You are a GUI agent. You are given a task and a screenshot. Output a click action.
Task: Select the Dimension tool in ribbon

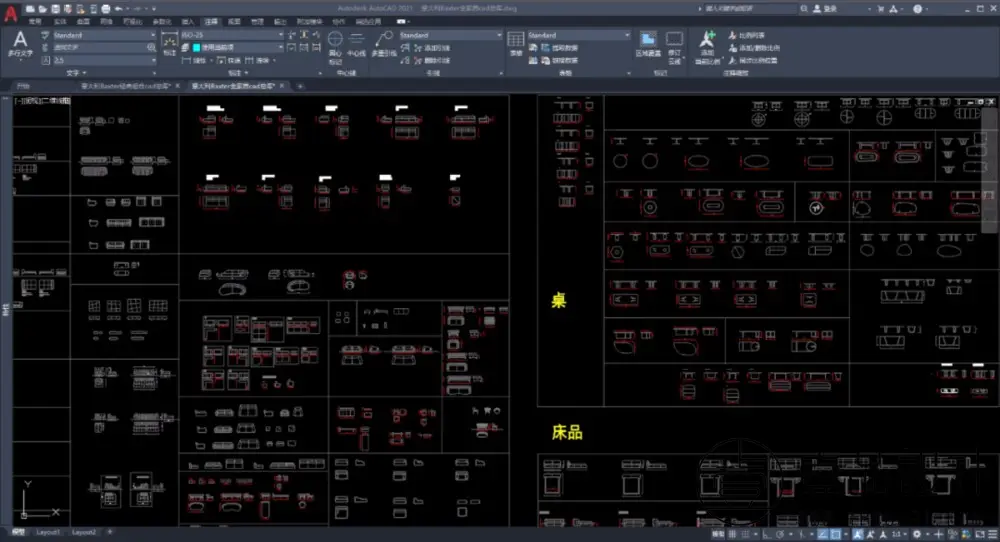pyautogui.click(x=168, y=41)
